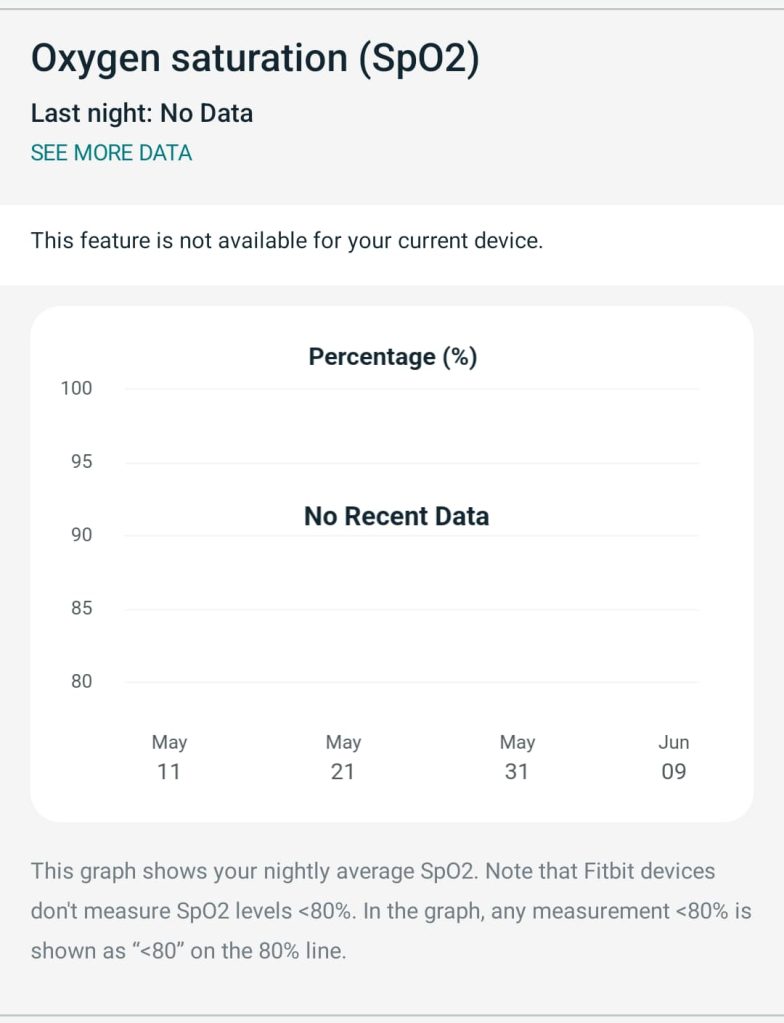Click the 100 y-axis label
Image resolution: width=784 pixels, height=1023 pixels.
76,389
